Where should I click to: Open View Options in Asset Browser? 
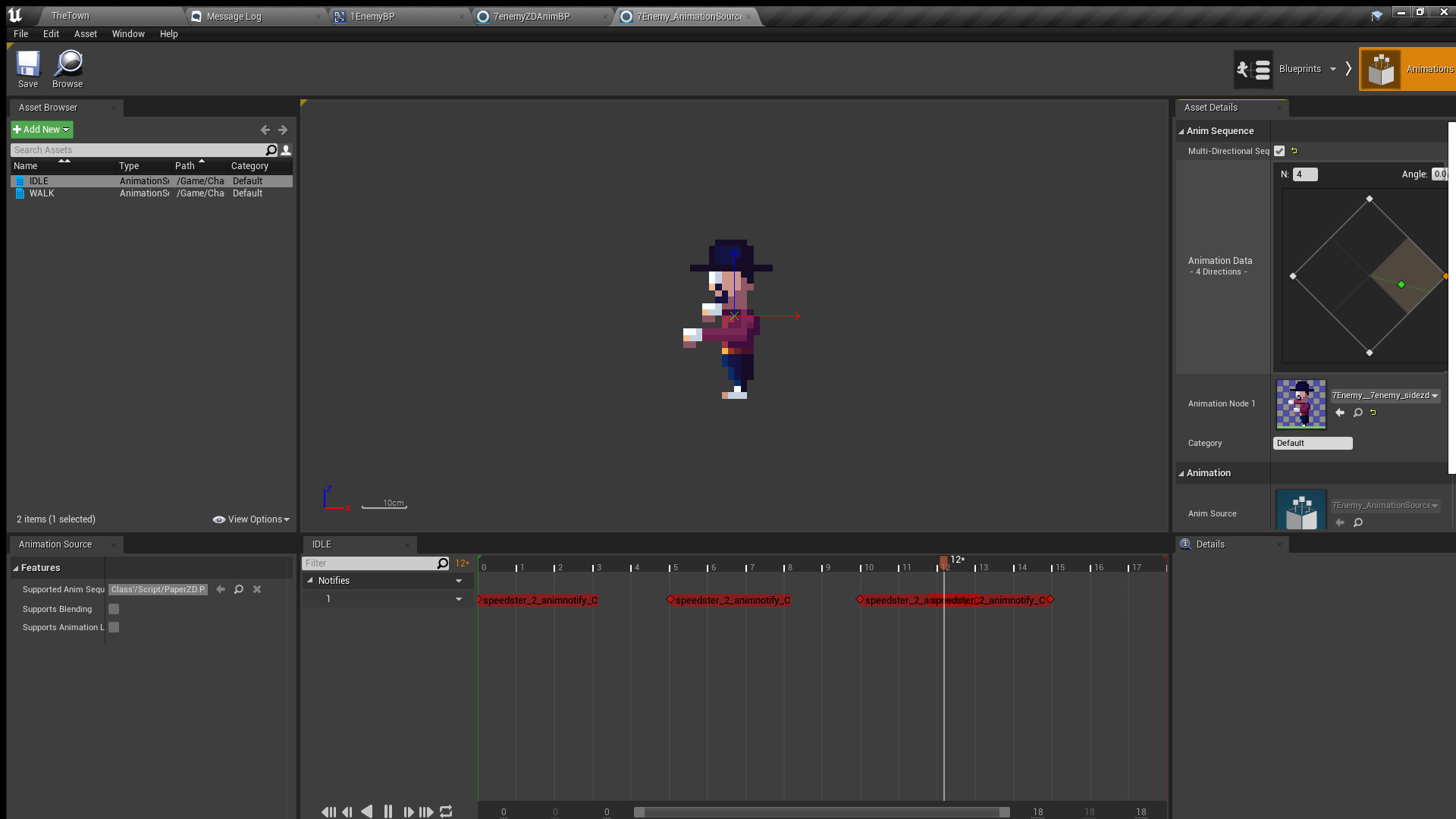252,519
